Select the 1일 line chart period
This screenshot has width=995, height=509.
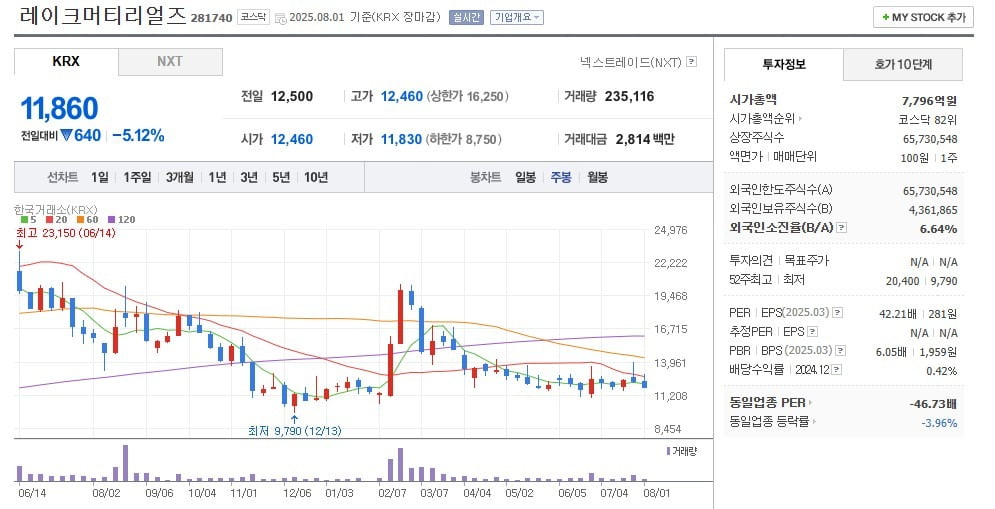coord(100,177)
